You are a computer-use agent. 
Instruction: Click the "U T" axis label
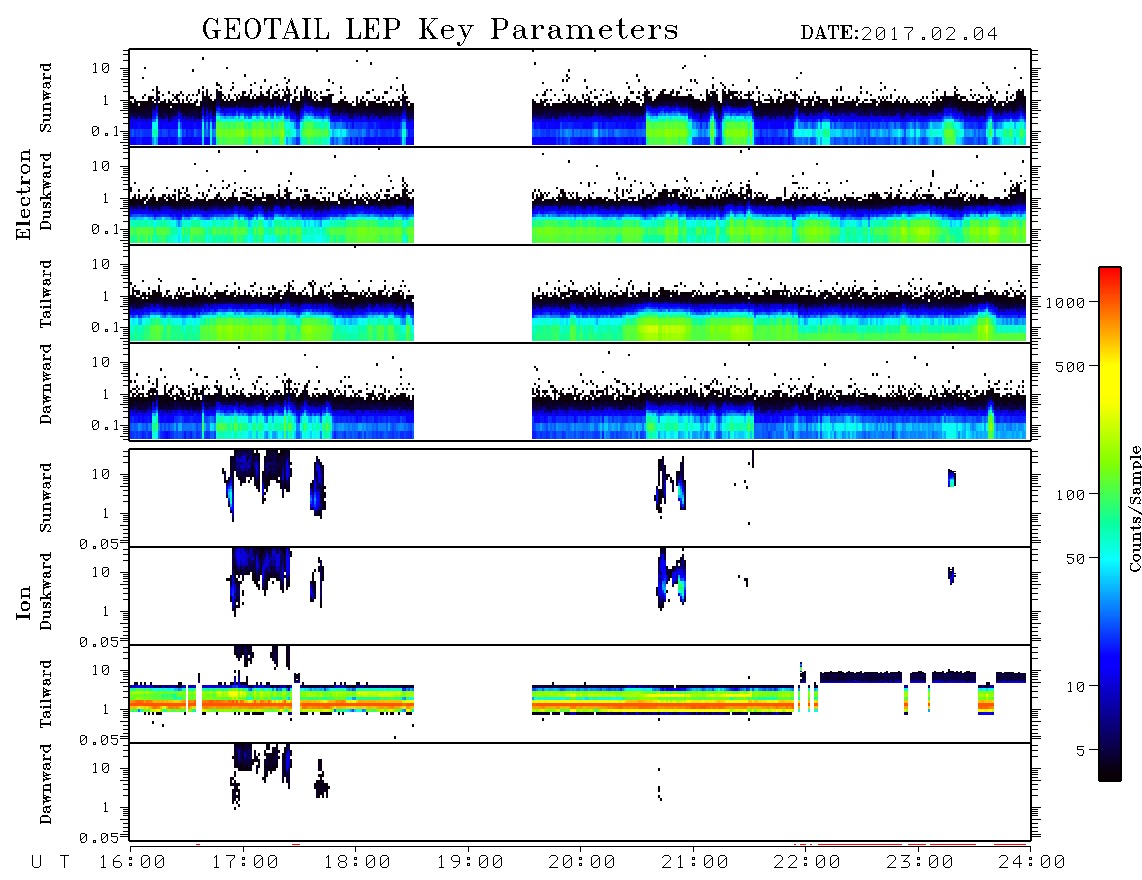tap(51, 863)
